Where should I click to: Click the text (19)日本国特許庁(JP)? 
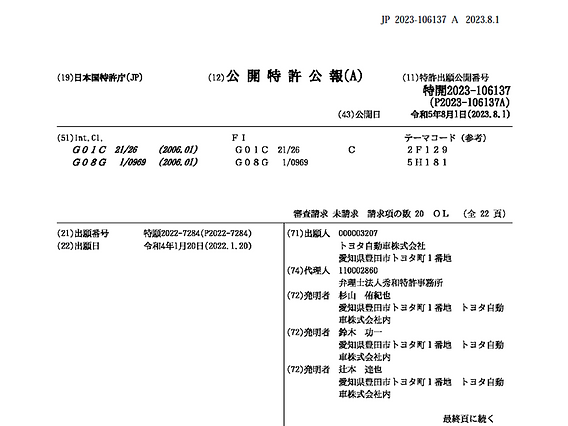[100, 78]
